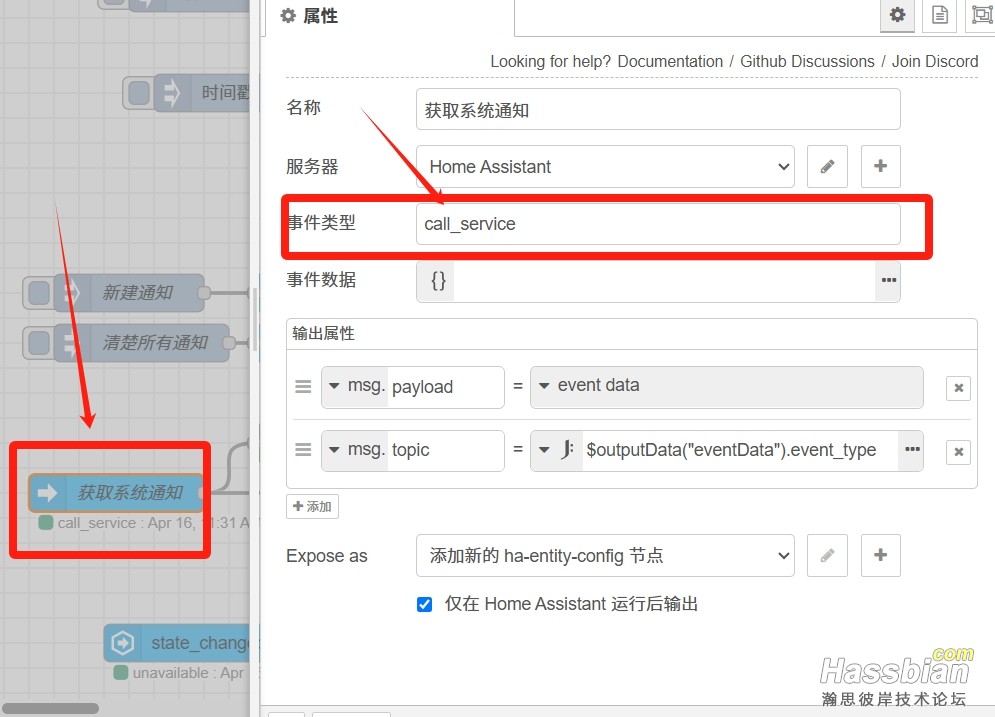Open the msg type dropdown for topic
The height and width of the screenshot is (717, 995).
(355, 450)
